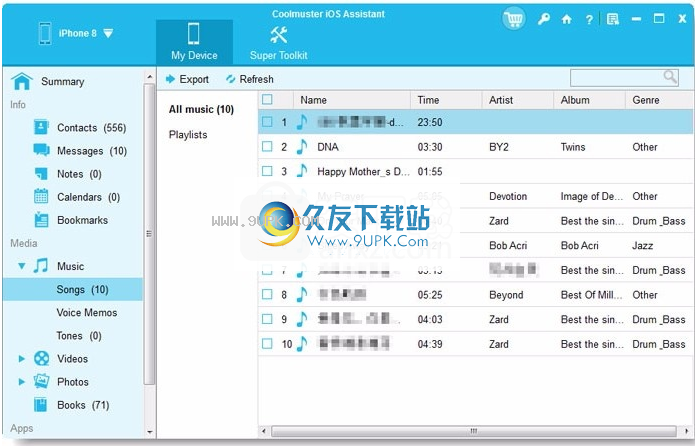Viewport: 695px width, 448px height.
Task: Collapse the Music tree node
Action: 21,266
